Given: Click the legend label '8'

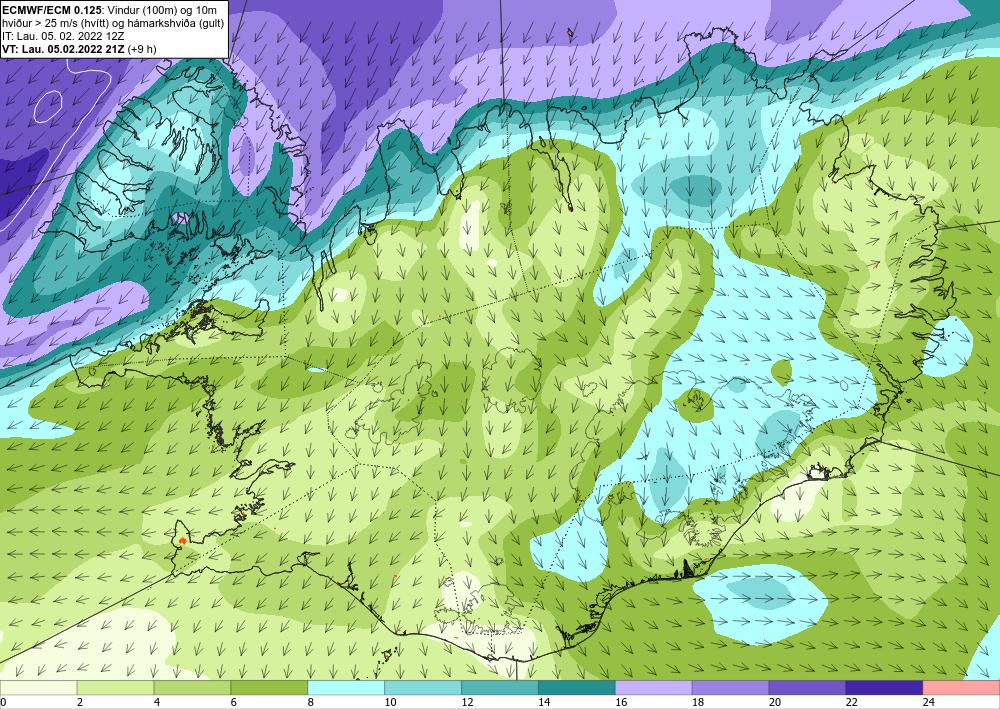Looking at the screenshot, I should point(311,702).
